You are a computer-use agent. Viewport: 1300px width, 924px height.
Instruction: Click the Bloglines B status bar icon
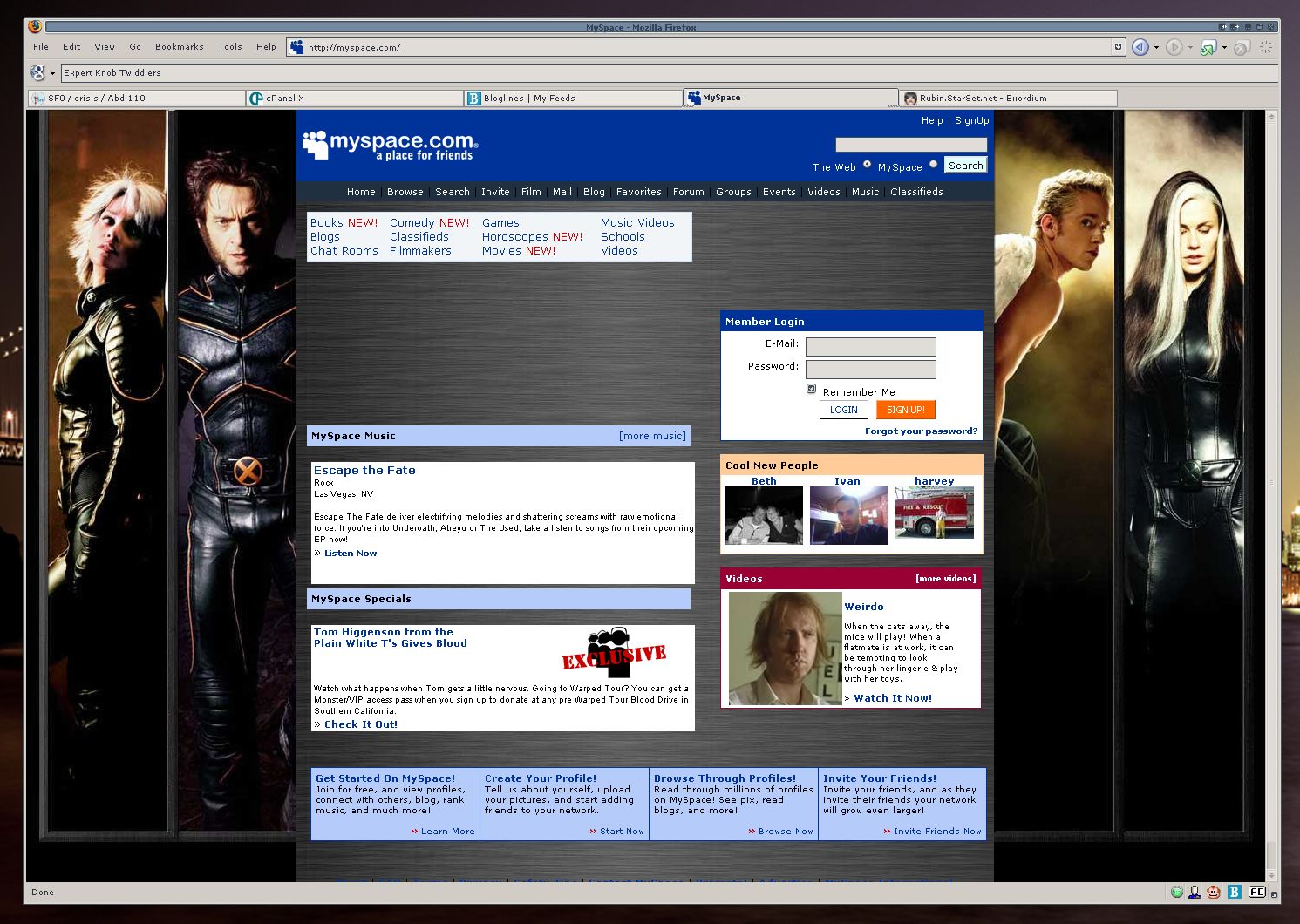(x=1234, y=892)
